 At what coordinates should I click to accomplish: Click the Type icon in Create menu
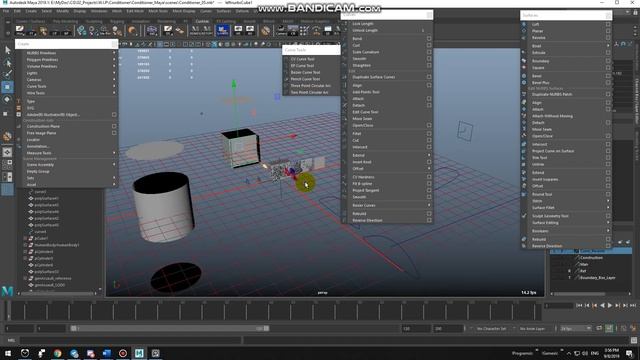pos(19,101)
